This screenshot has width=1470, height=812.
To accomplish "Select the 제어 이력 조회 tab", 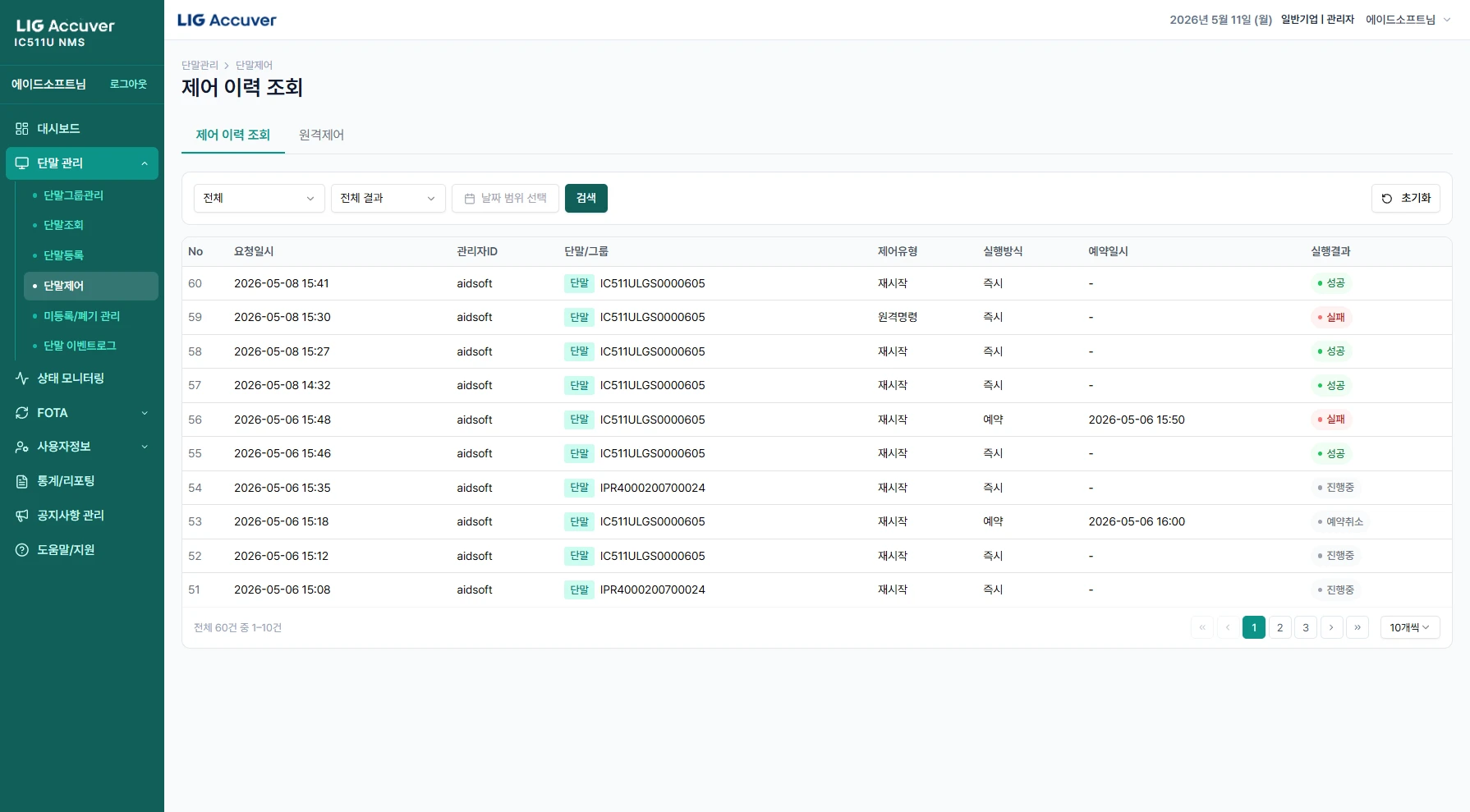I will point(232,135).
